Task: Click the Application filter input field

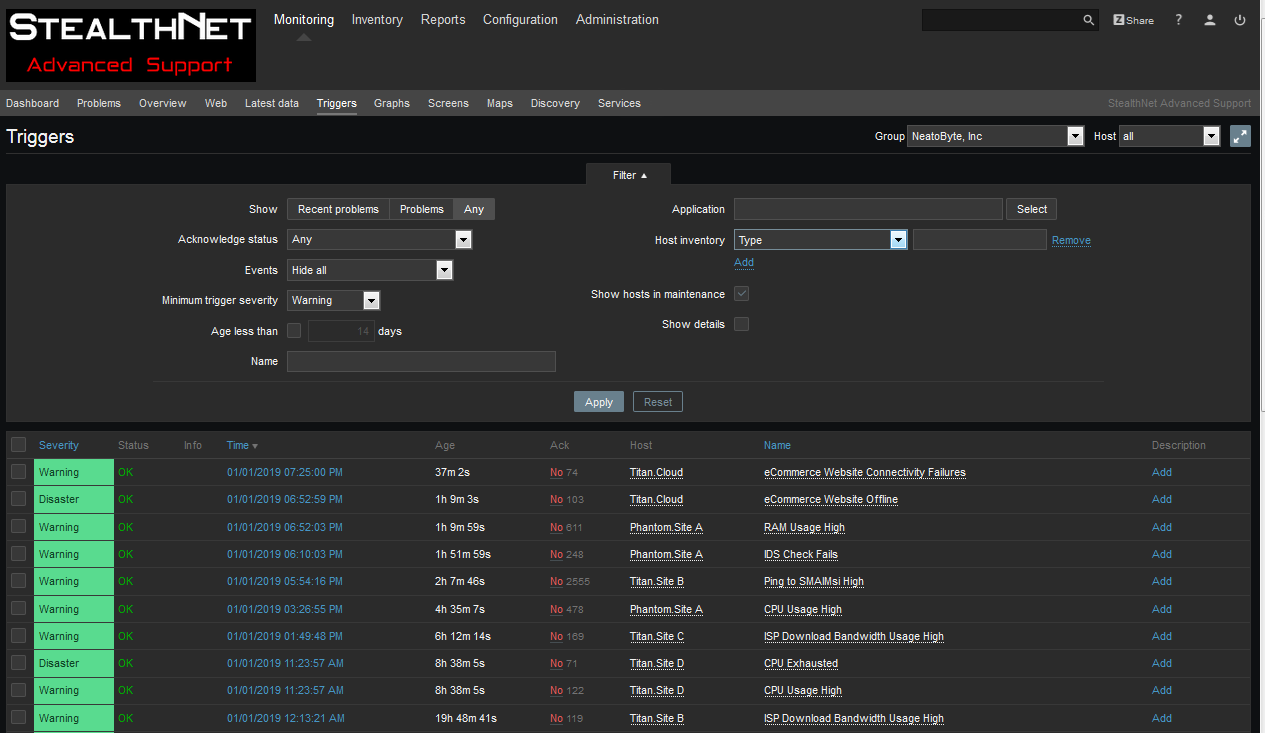Action: click(868, 209)
